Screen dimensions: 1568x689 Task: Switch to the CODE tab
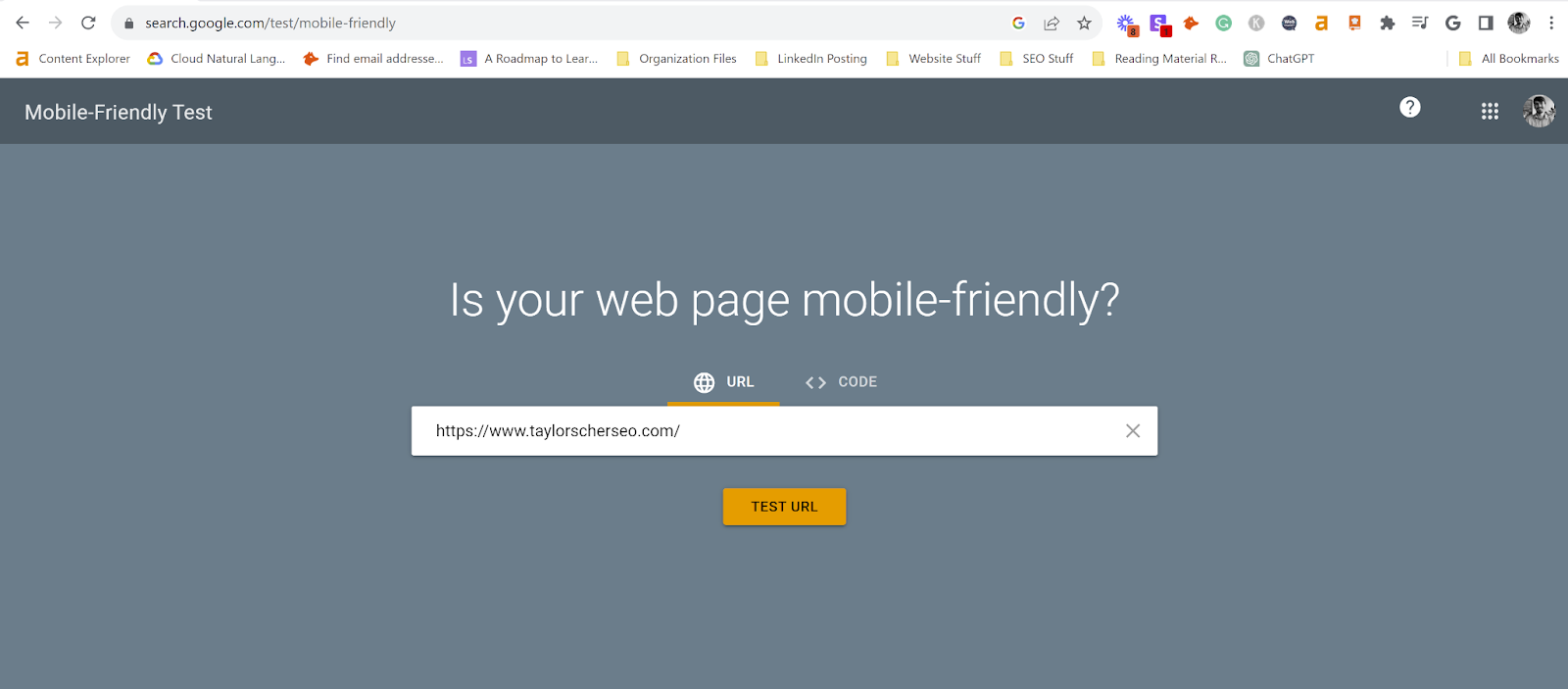point(841,382)
